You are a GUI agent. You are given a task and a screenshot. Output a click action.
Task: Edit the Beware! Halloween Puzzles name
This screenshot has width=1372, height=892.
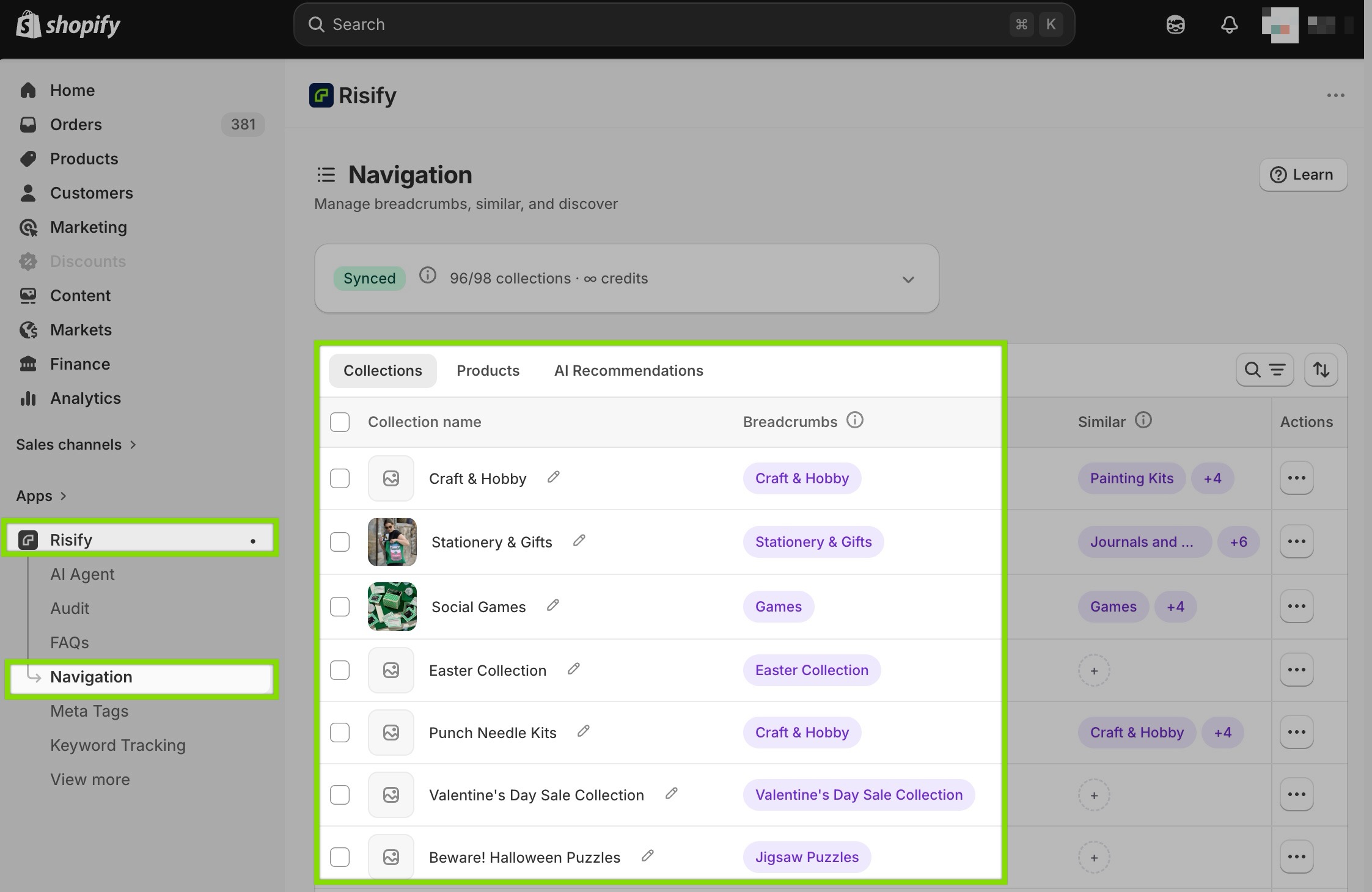coord(648,856)
